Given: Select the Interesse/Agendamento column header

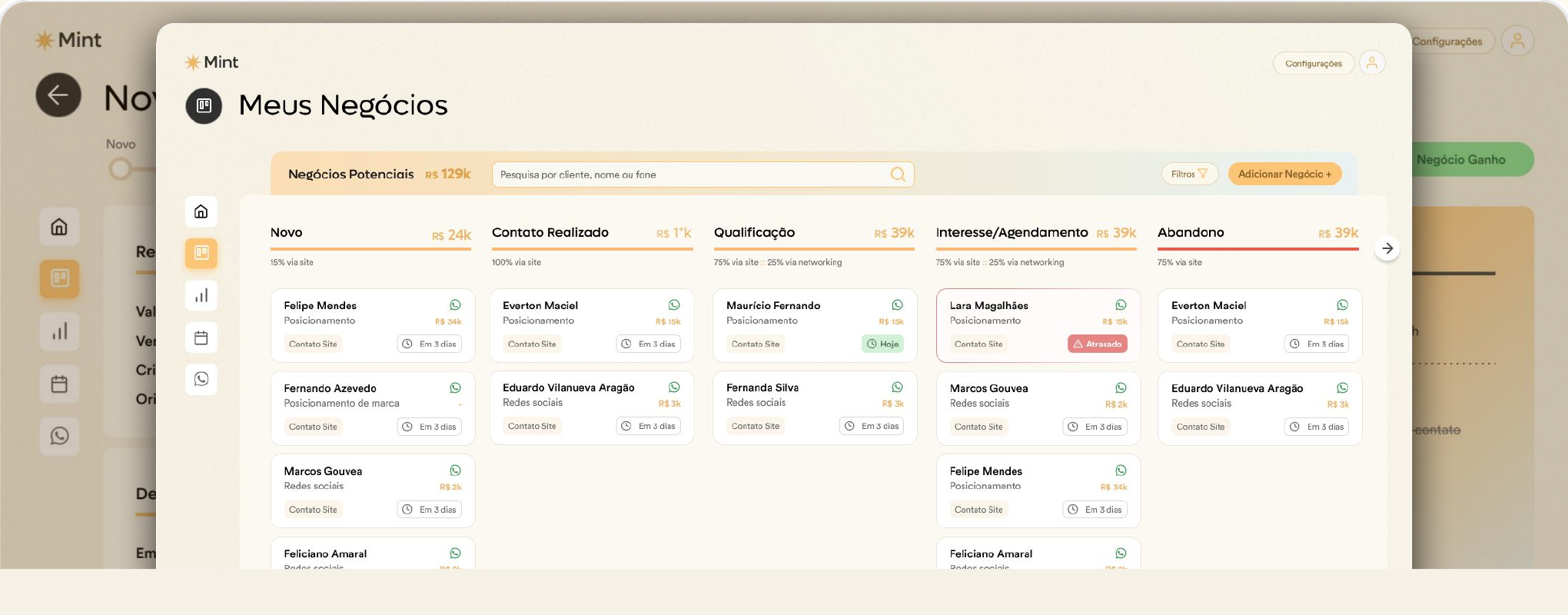Looking at the screenshot, I should pyautogui.click(x=1012, y=232).
